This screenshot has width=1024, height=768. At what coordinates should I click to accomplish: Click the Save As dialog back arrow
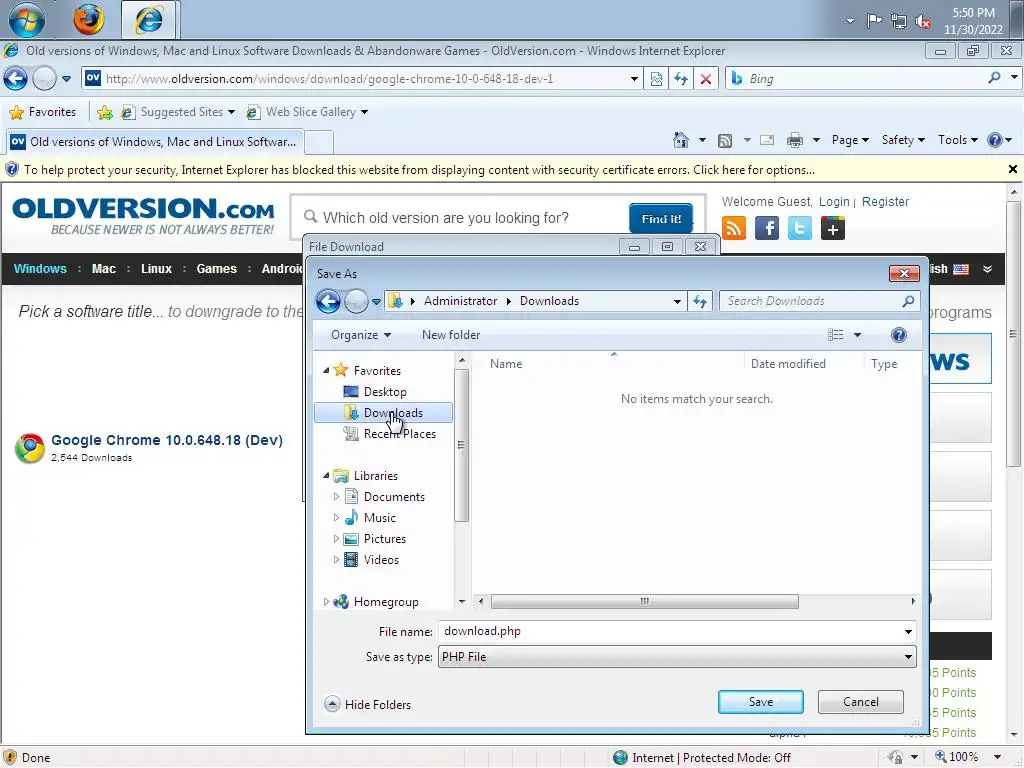pyautogui.click(x=328, y=301)
